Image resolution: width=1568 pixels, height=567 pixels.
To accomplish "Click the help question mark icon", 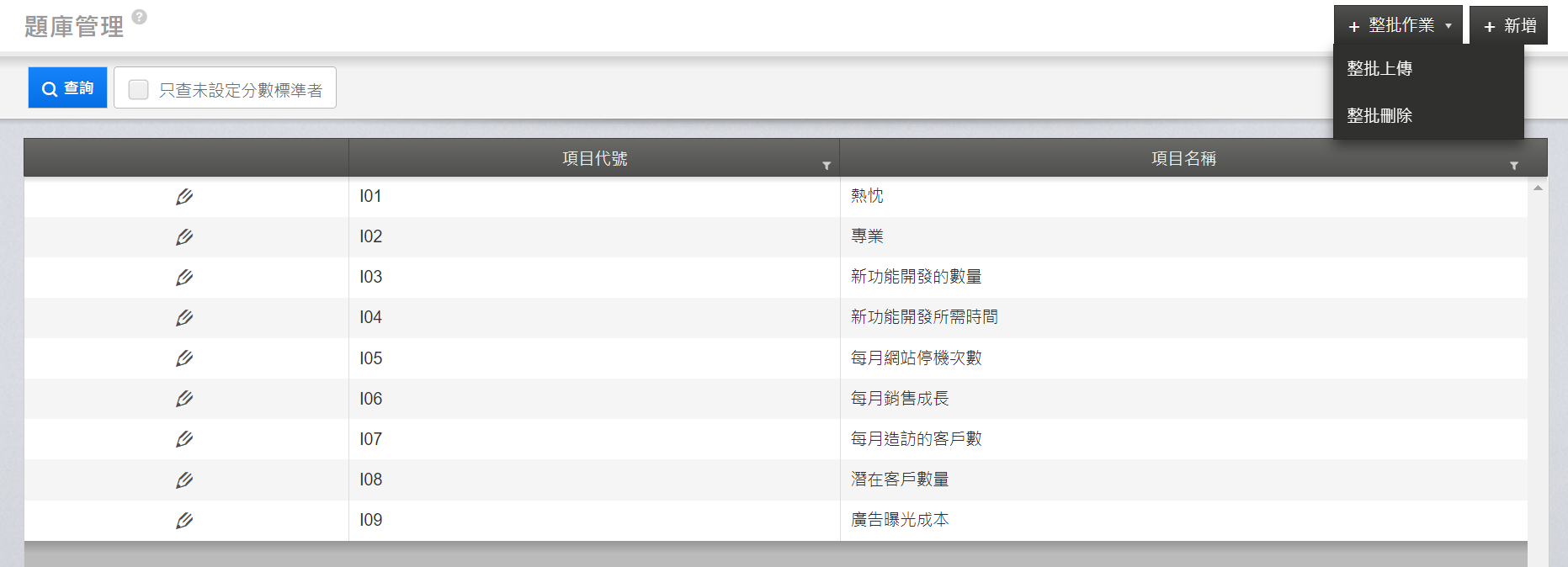I will 140,17.
